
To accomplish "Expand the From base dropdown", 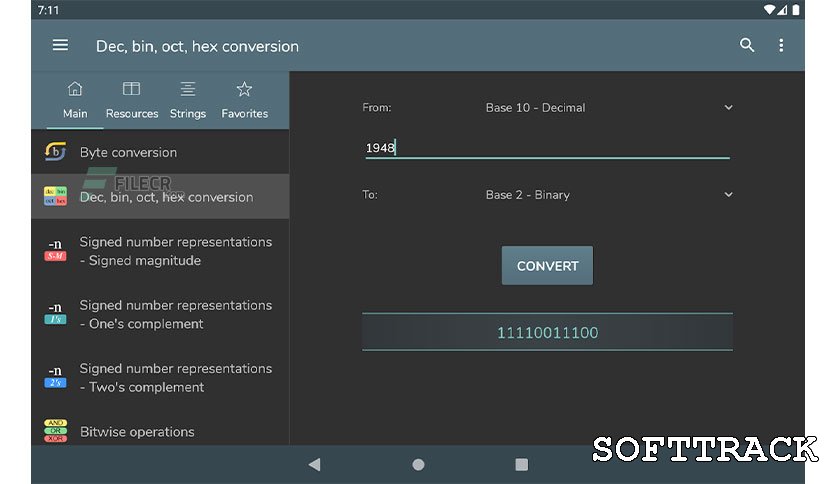I will click(x=728, y=107).
